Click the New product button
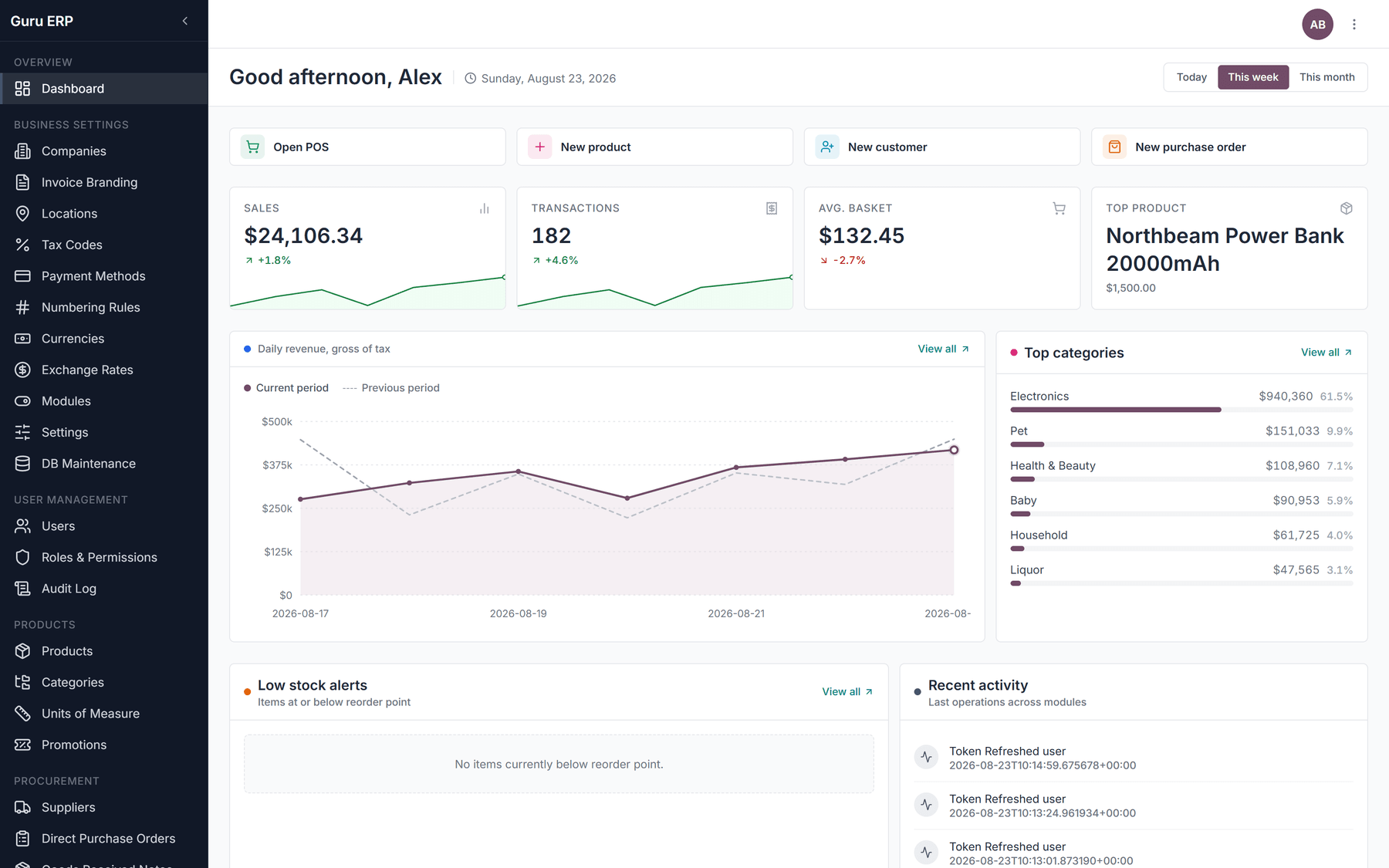The height and width of the screenshot is (868, 1389). 654,147
